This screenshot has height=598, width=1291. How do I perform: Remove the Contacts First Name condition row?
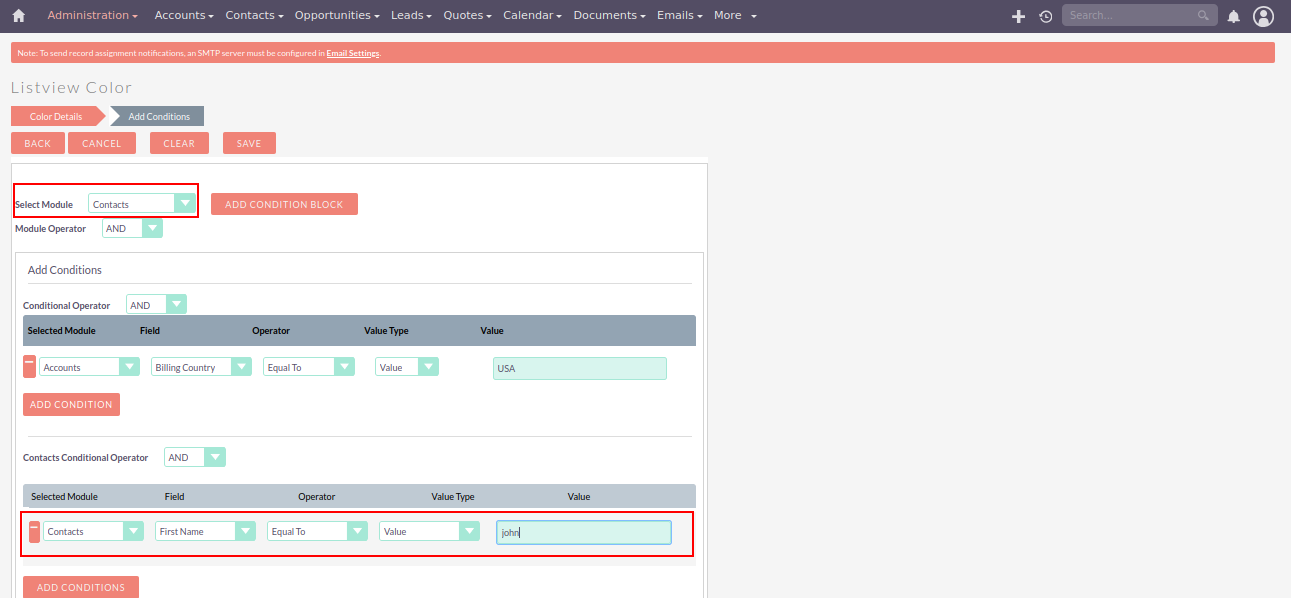click(x=33, y=531)
